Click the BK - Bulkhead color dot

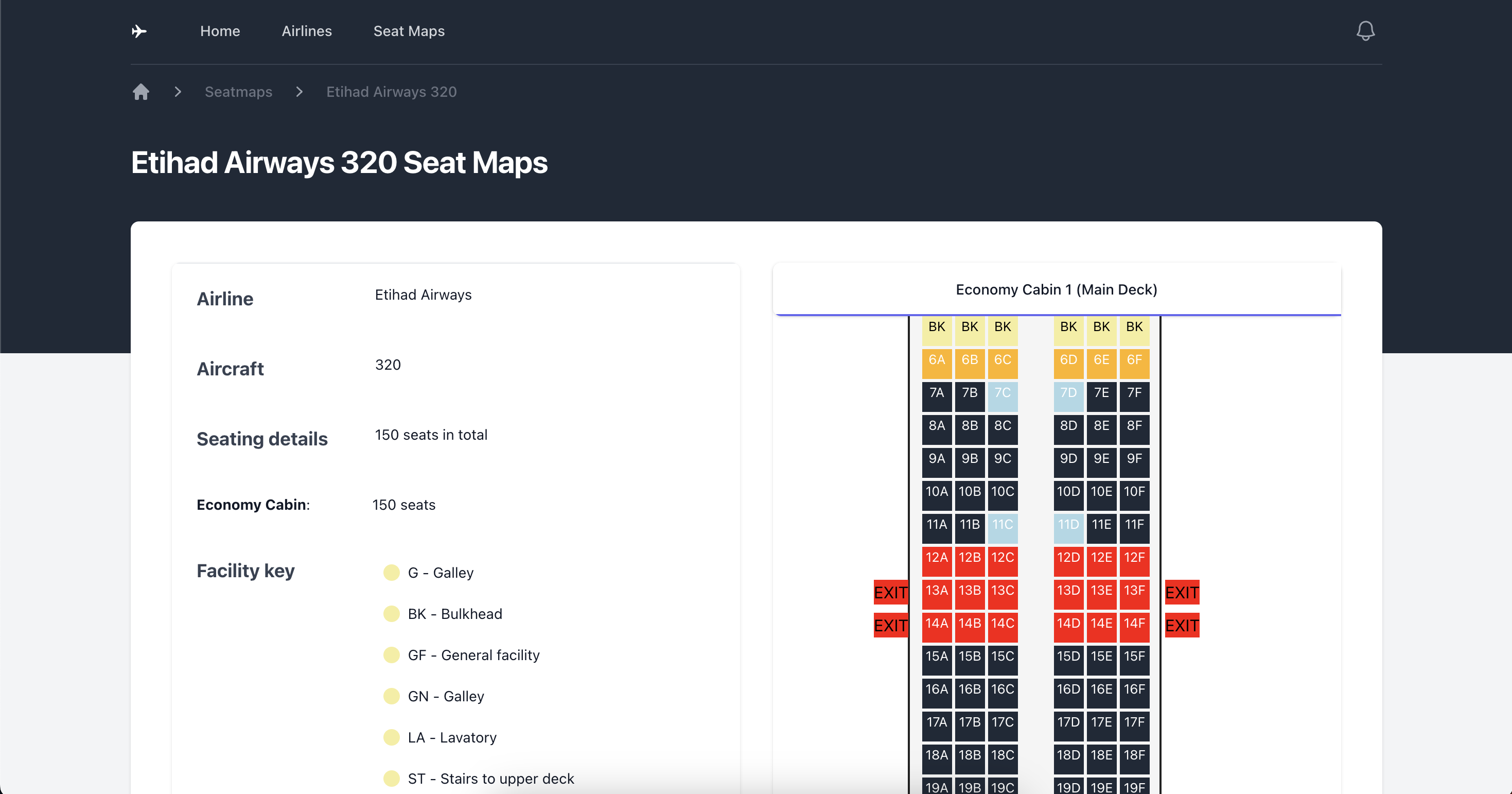[392, 614]
